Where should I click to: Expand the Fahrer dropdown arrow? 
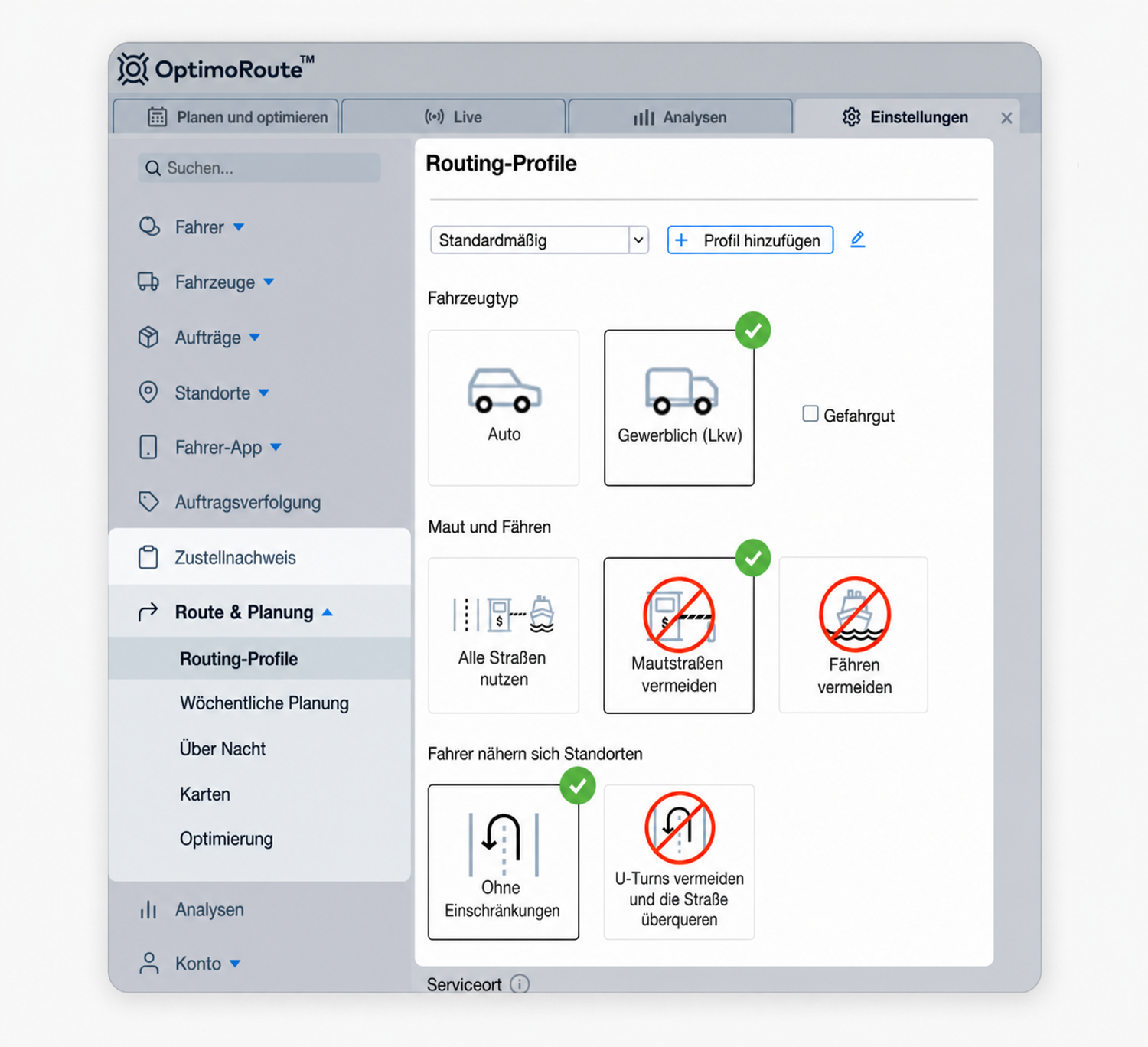[x=239, y=227]
